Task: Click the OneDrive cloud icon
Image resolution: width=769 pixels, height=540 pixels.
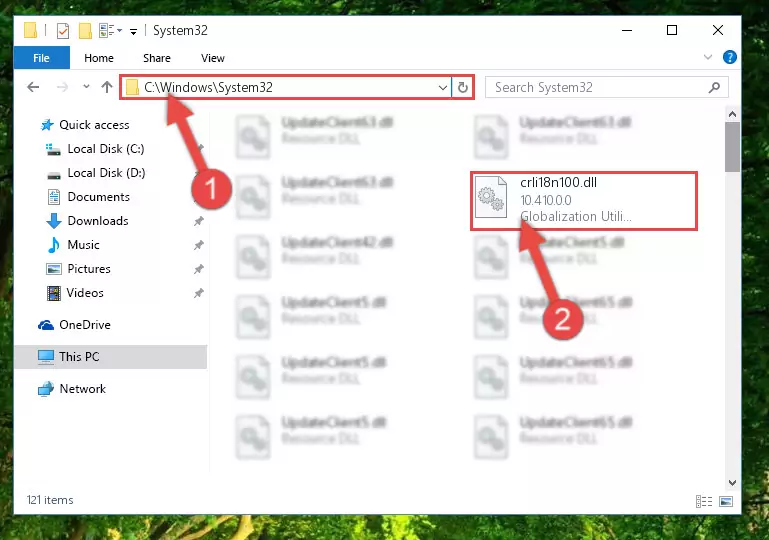Action: click(x=46, y=325)
